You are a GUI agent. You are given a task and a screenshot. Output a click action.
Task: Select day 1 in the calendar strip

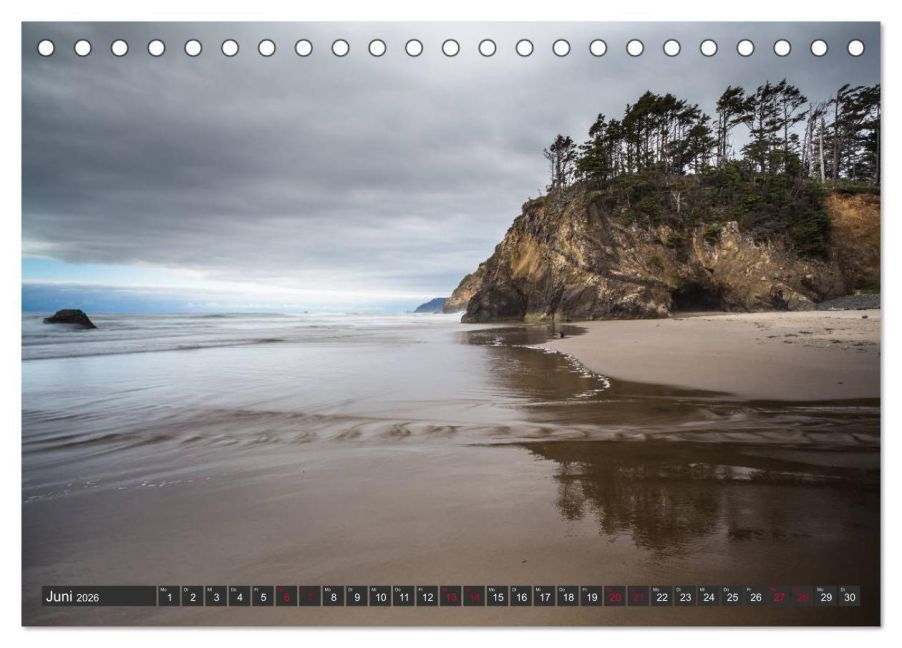(x=169, y=596)
